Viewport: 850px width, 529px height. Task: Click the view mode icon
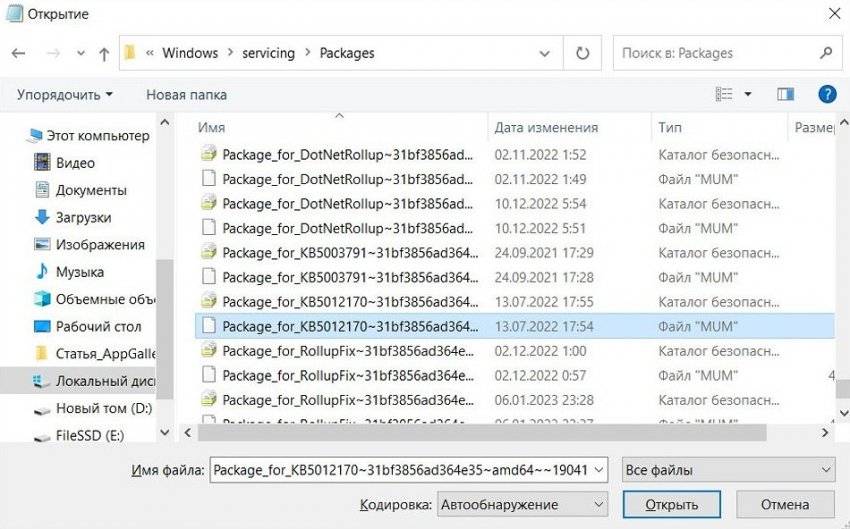coord(724,94)
